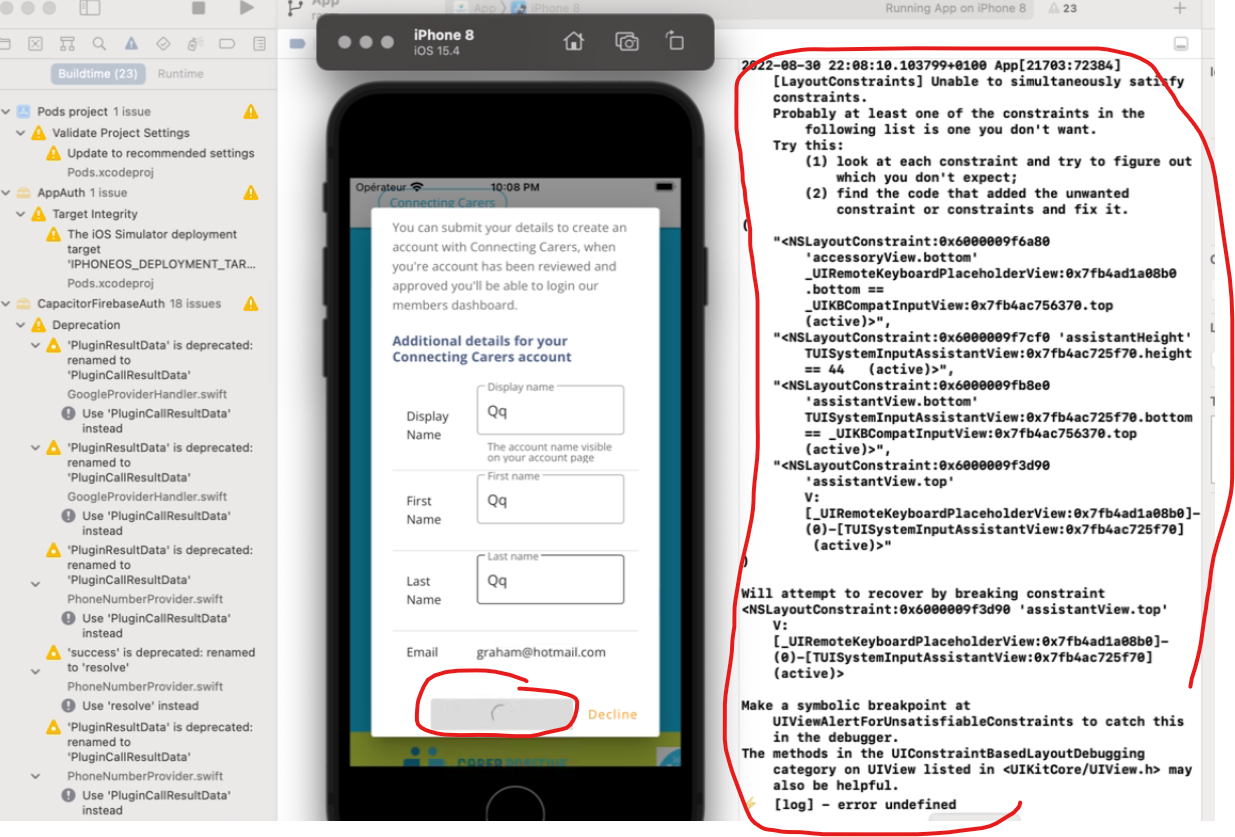Open the debug navigator spray icon
The image size is (1235, 837).
tap(195, 44)
